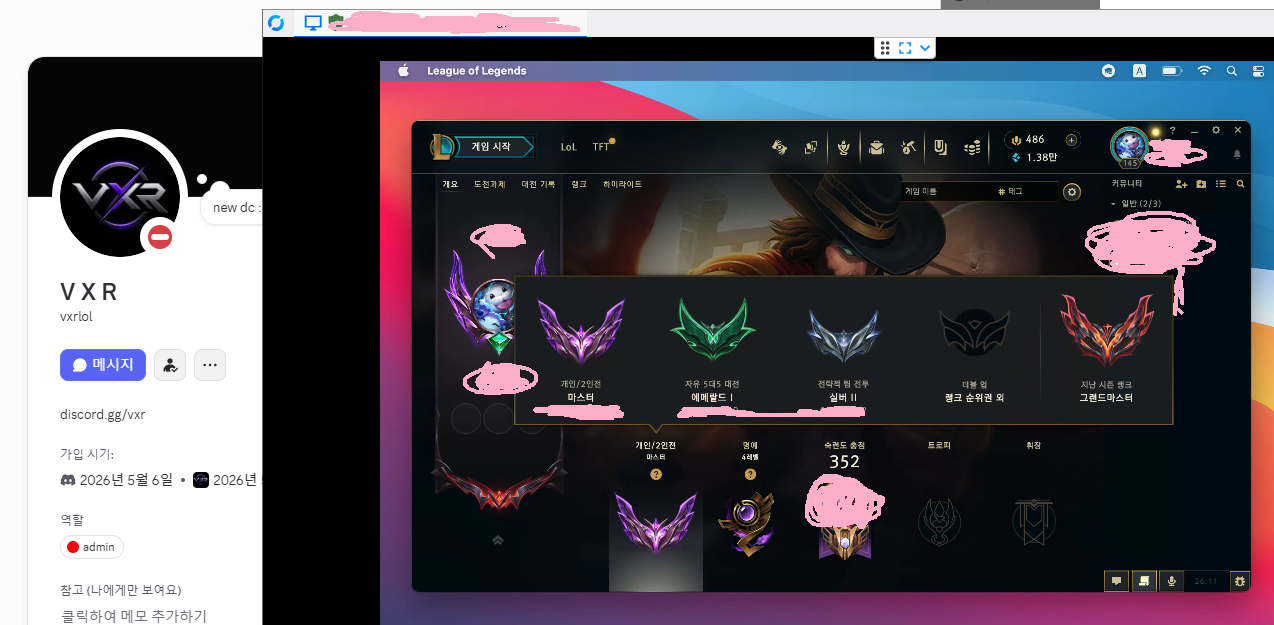Click the macOS input source A icon
The height and width of the screenshot is (625, 1274).
(1139, 71)
